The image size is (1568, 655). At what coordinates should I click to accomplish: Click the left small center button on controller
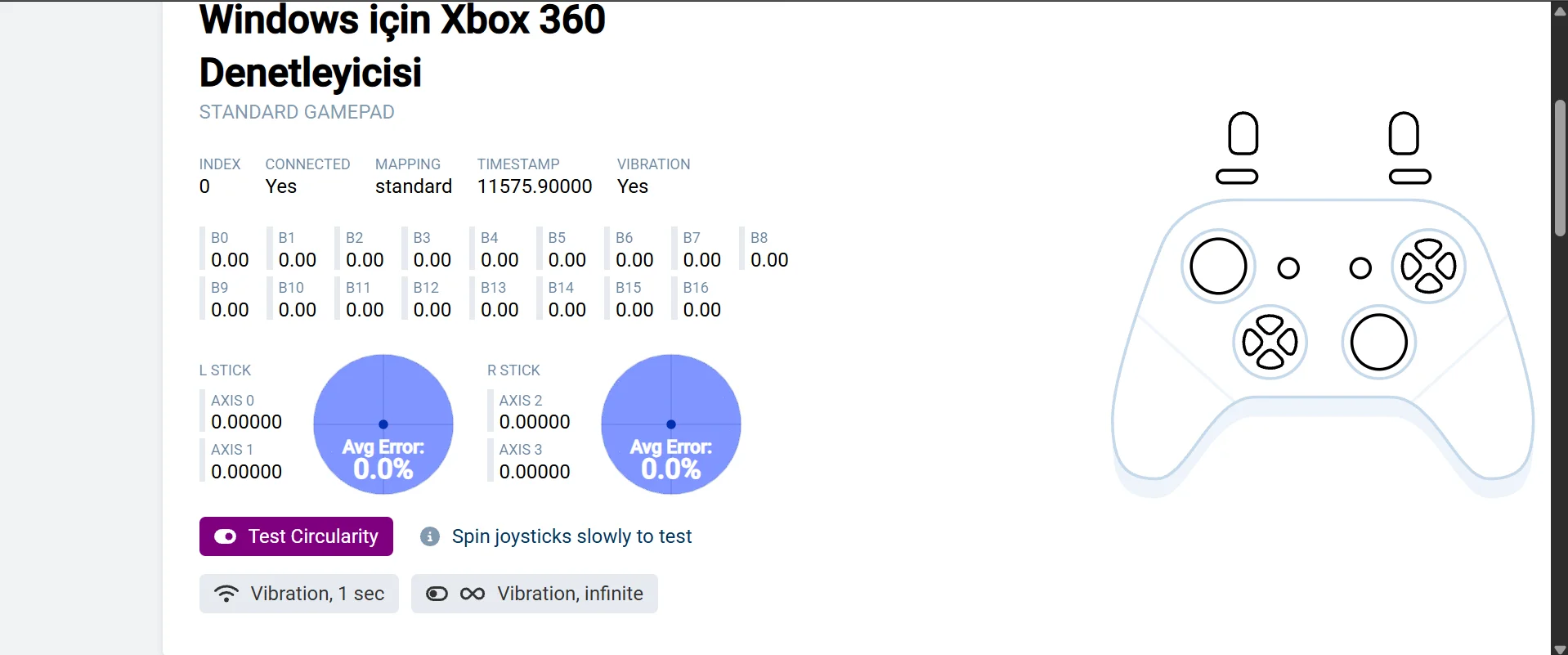[x=1288, y=268]
